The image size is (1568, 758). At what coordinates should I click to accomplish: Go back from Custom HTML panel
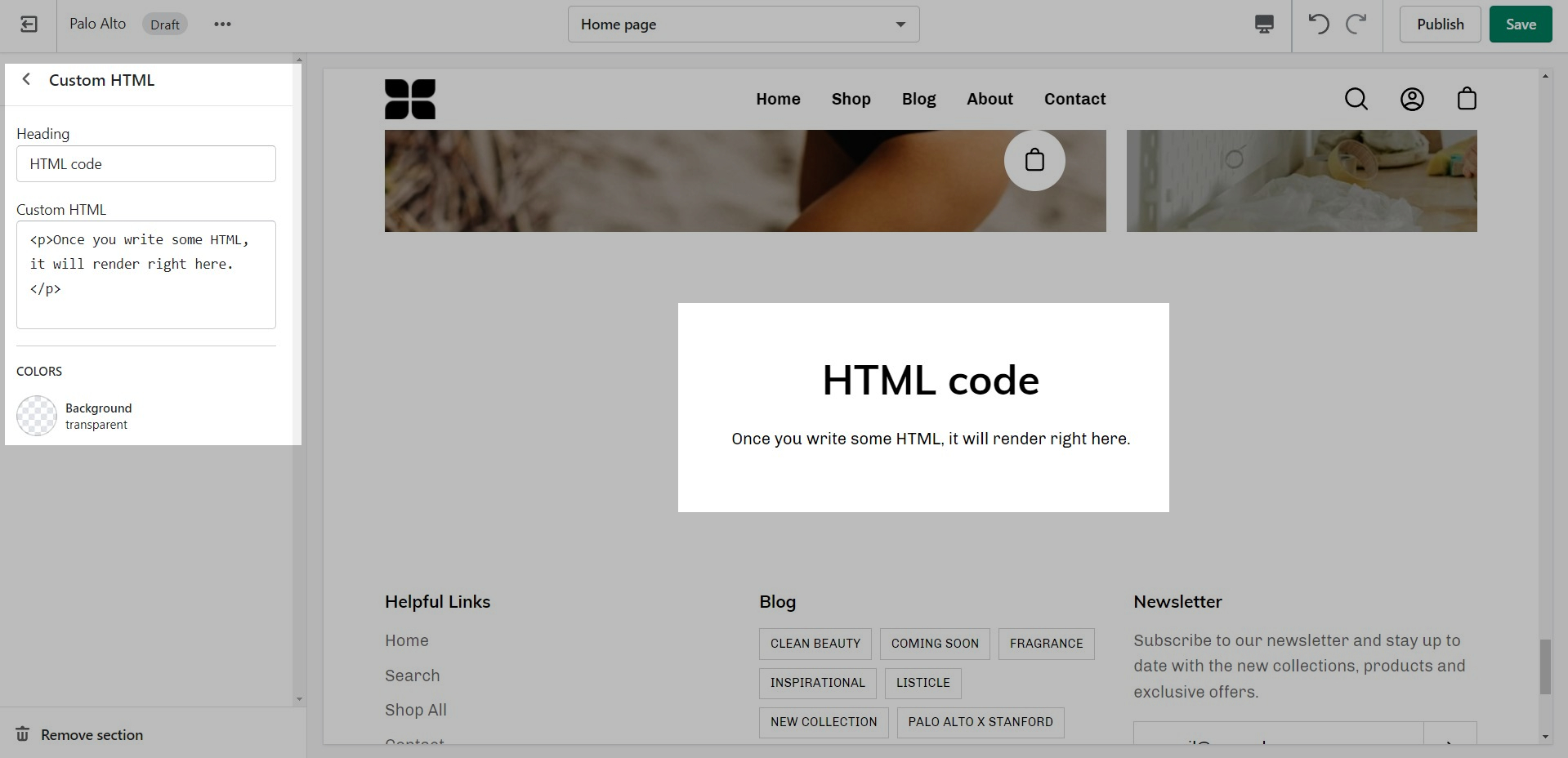click(x=26, y=79)
